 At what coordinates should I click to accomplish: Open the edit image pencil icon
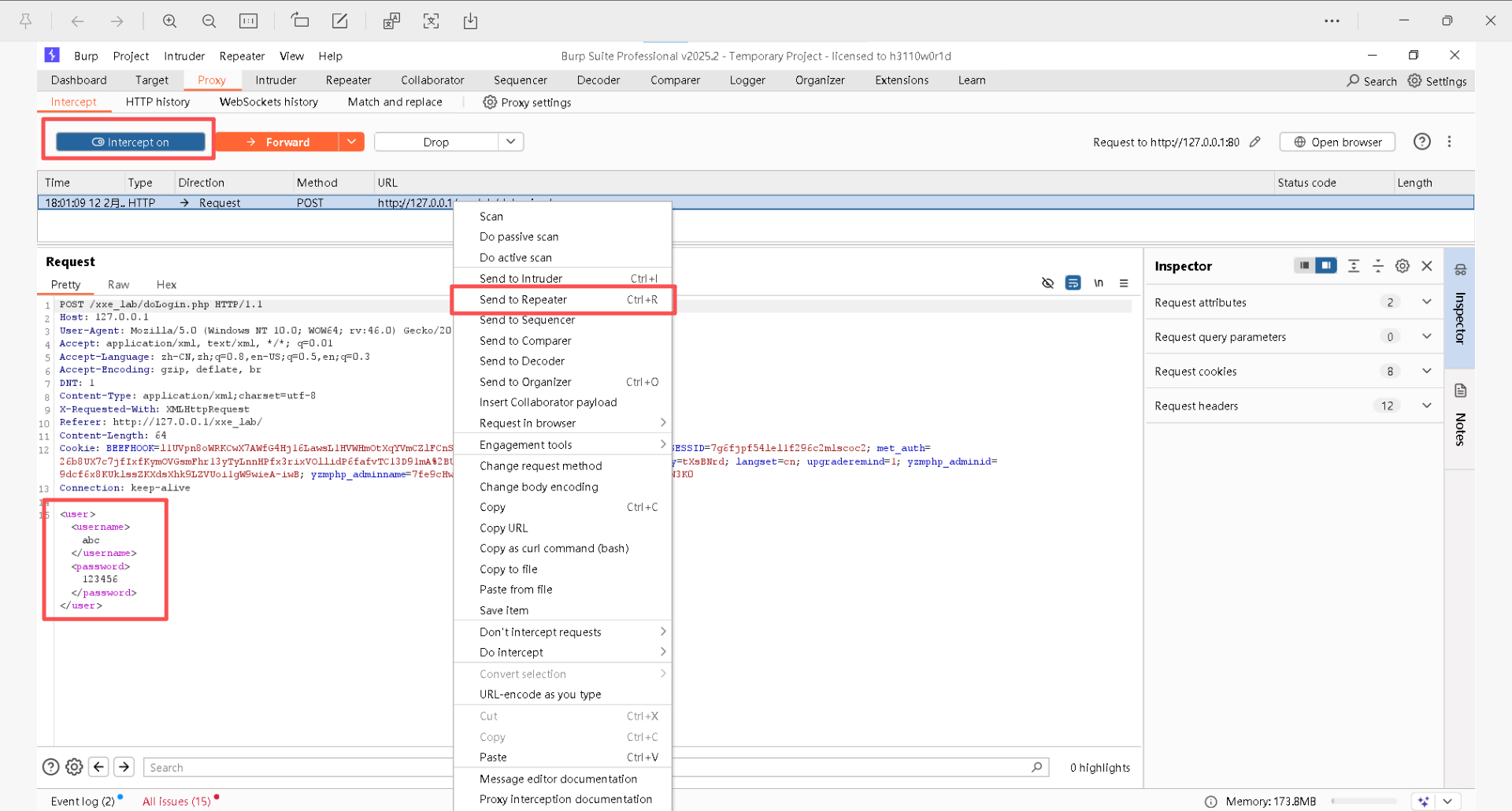pyautogui.click(x=339, y=21)
